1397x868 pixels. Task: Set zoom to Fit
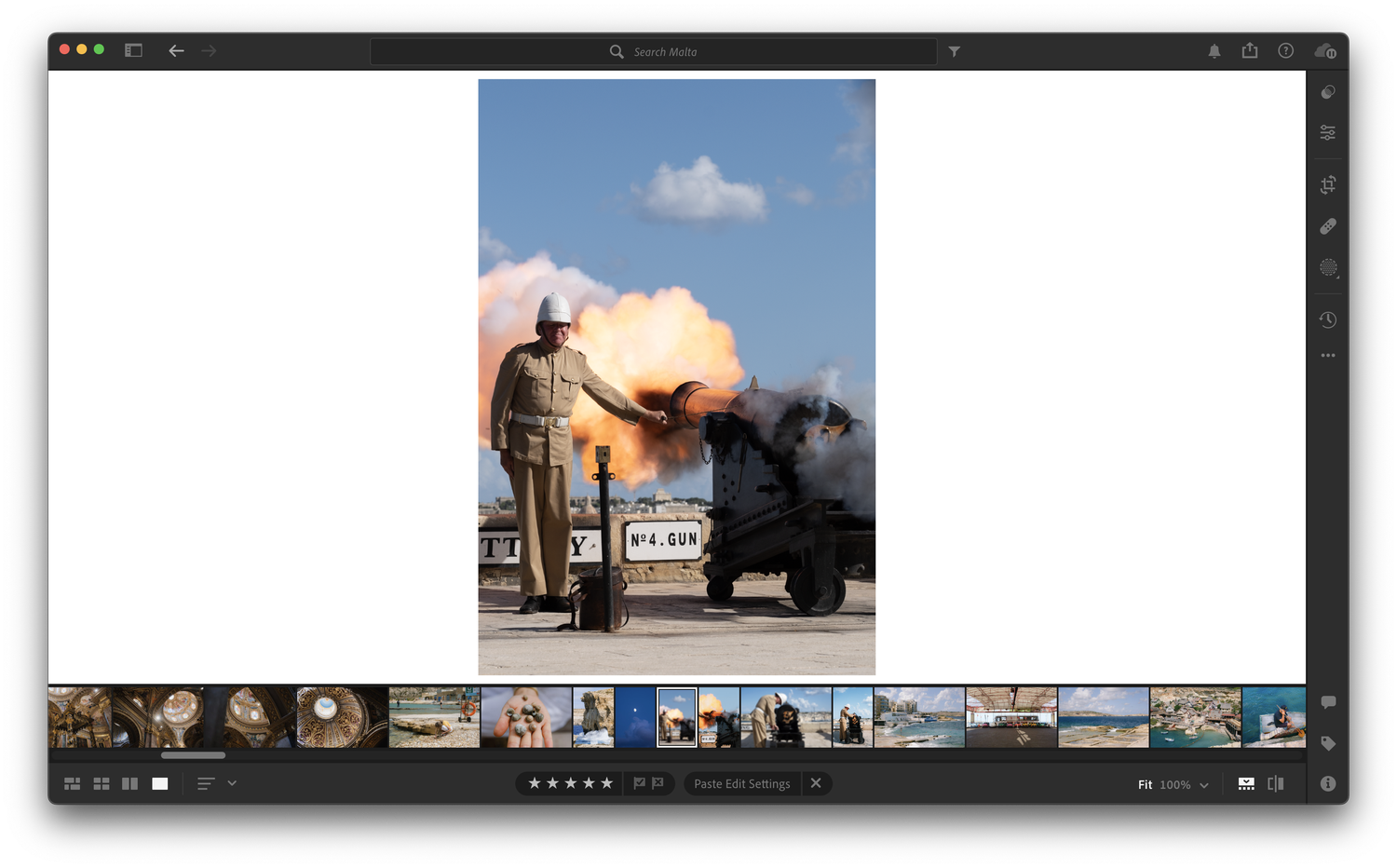[x=1145, y=785]
